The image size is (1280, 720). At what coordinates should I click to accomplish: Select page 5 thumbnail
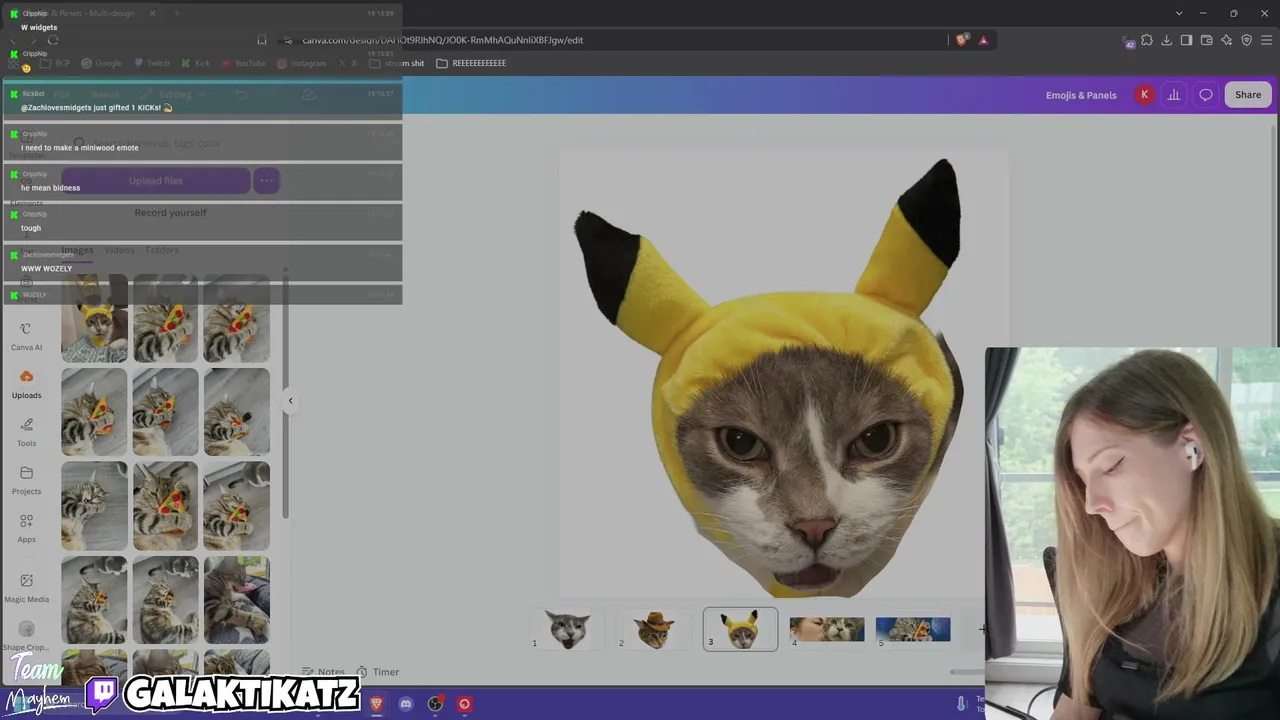(x=913, y=629)
